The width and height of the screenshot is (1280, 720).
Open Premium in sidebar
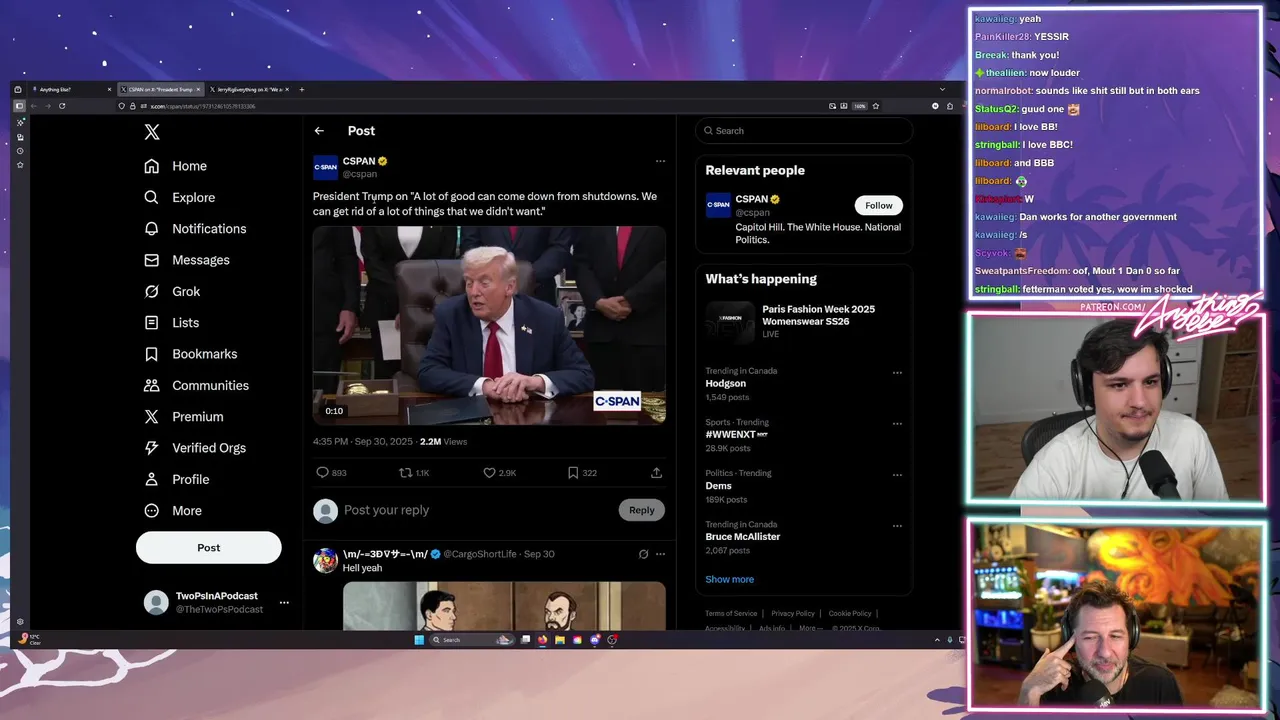(184, 416)
